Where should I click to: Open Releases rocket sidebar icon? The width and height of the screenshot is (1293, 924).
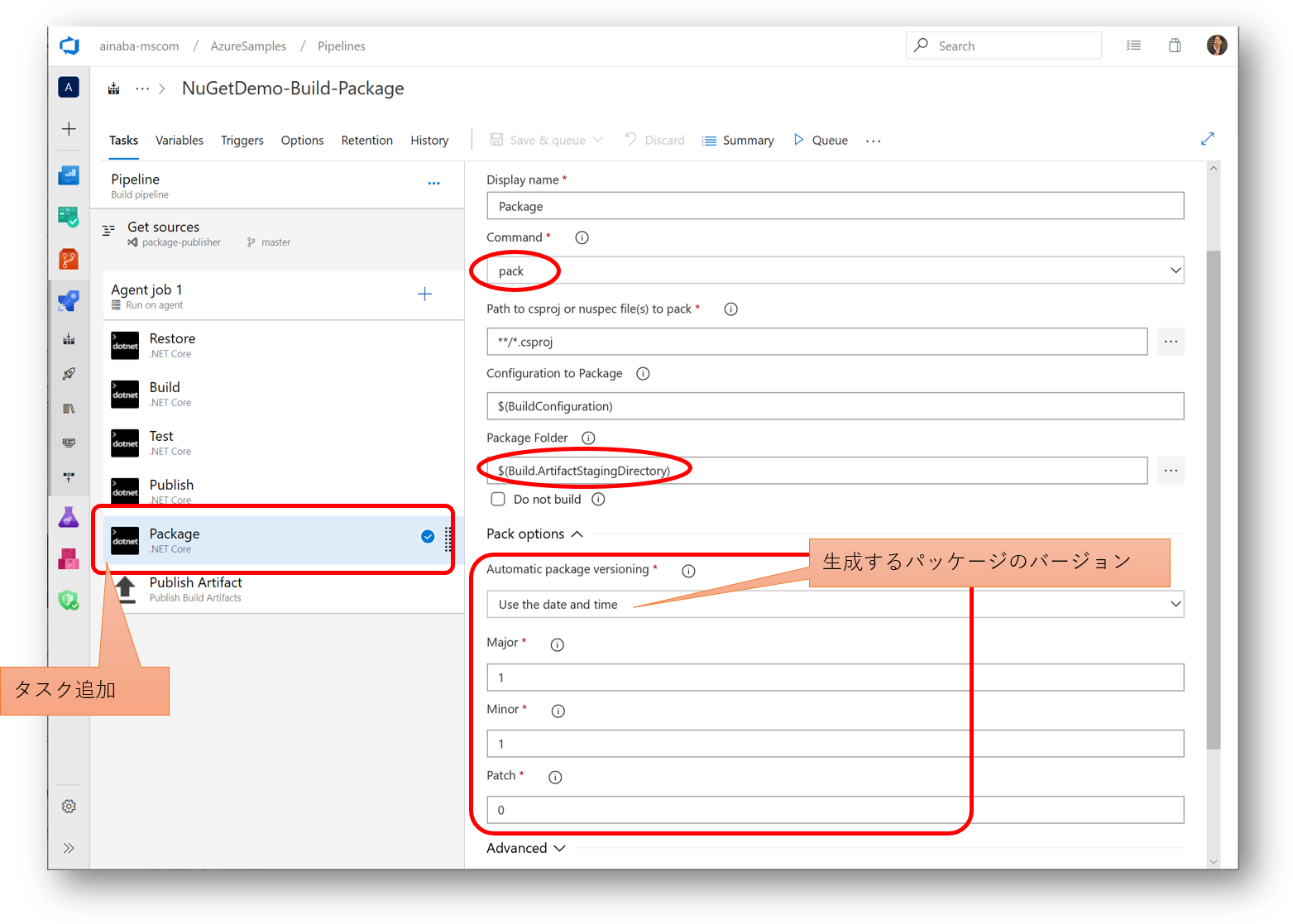[x=69, y=374]
